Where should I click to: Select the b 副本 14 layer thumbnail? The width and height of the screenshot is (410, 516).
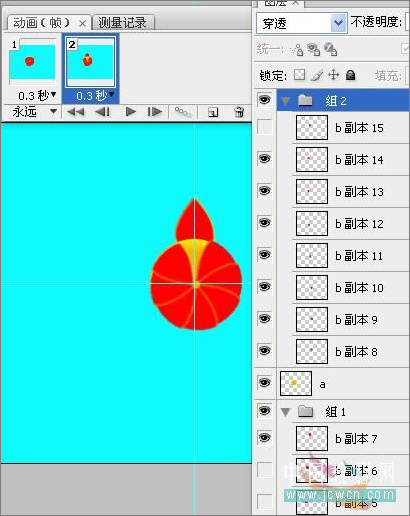coord(312,159)
